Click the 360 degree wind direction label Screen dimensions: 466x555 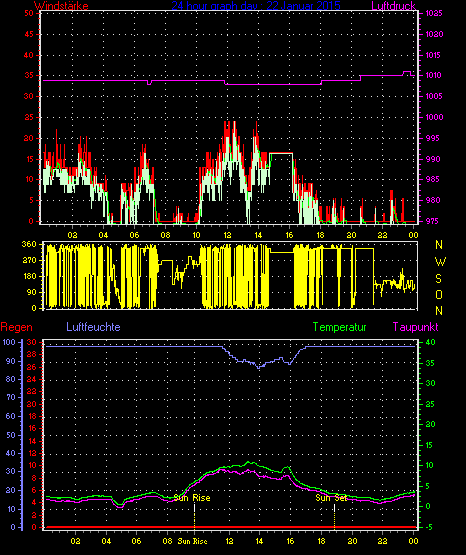tap(29, 245)
